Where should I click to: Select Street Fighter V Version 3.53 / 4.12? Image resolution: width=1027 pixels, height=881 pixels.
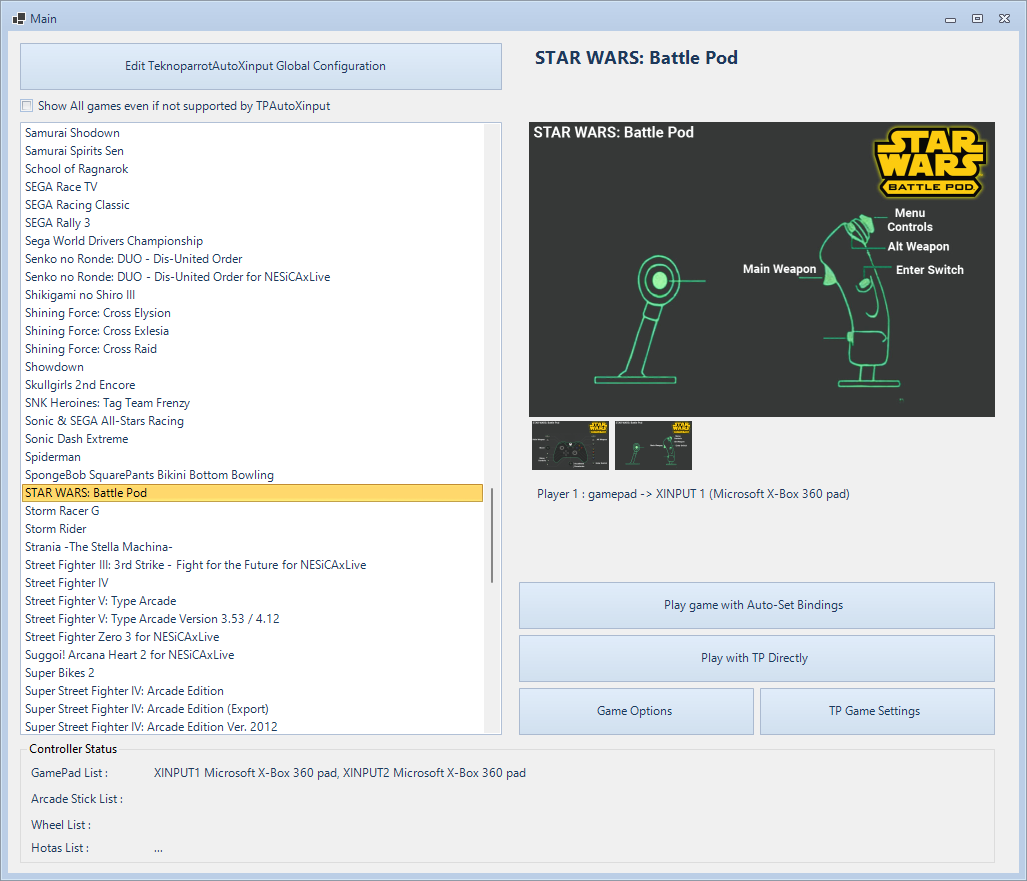pos(252,619)
